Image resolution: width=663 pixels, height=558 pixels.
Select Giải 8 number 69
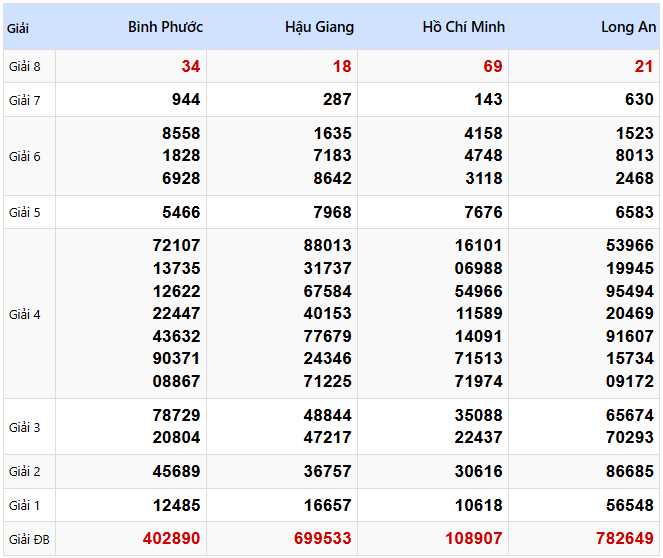[492, 66]
